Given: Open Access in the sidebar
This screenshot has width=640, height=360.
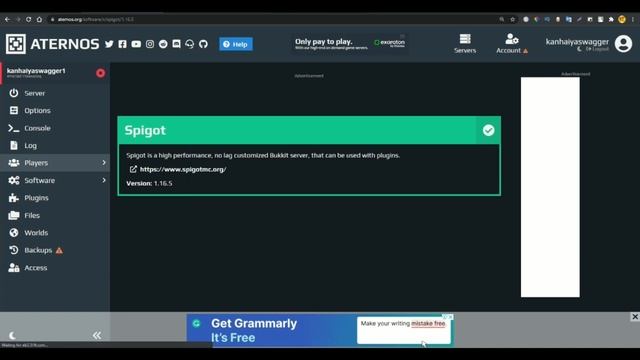Looking at the screenshot, I should [x=55, y=268].
